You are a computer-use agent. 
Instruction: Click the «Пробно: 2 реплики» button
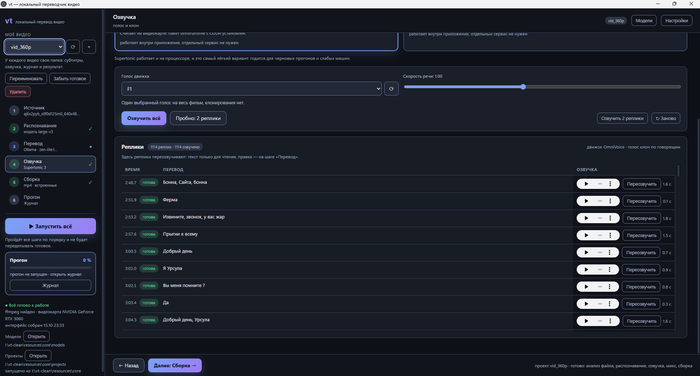tap(198, 118)
